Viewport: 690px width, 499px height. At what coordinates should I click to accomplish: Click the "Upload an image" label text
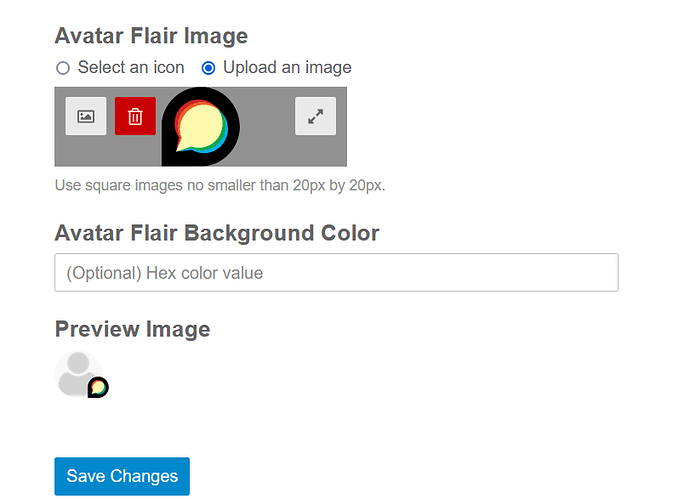(287, 67)
